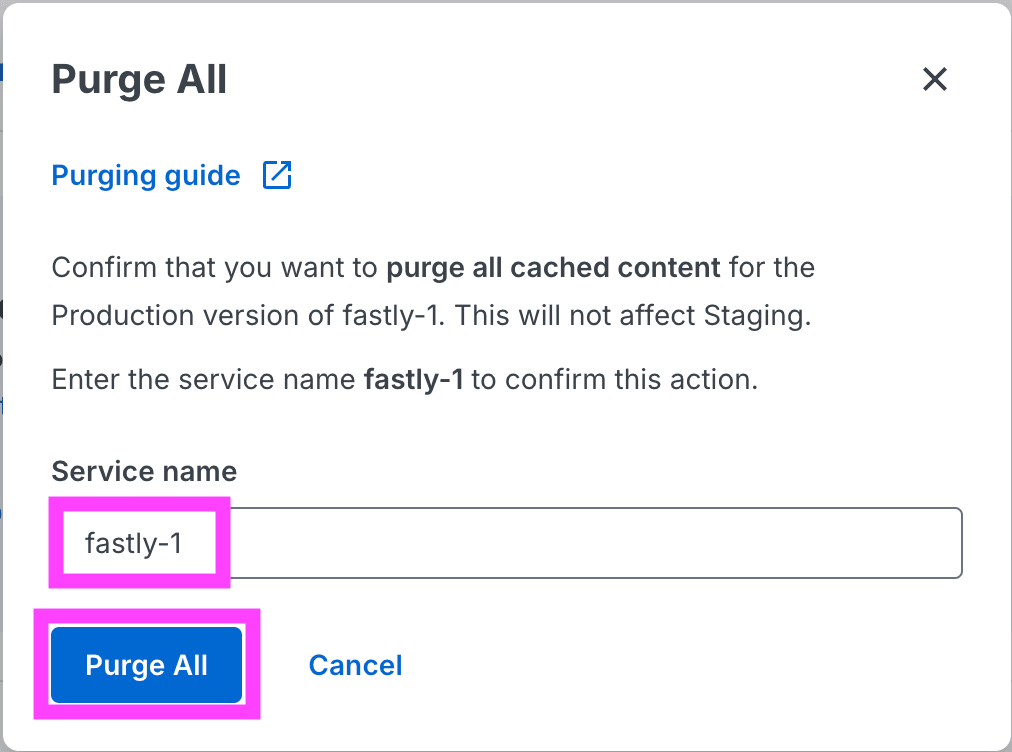Viewport: 1012px width, 752px height.
Task: Click the word 'All' on the Purge button
Action: pyautogui.click(x=190, y=665)
